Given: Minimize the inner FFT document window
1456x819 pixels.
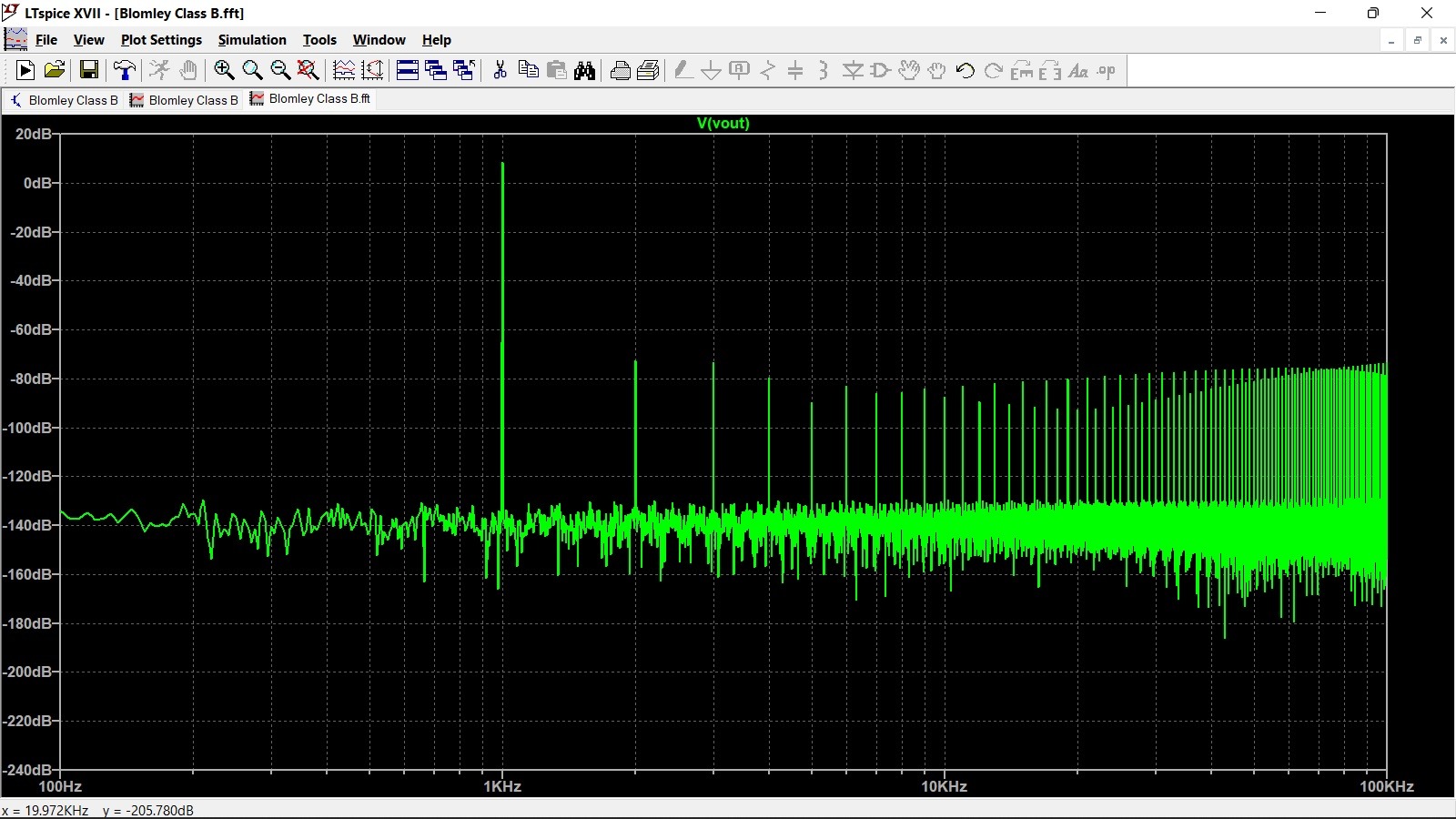Looking at the screenshot, I should 1391,40.
